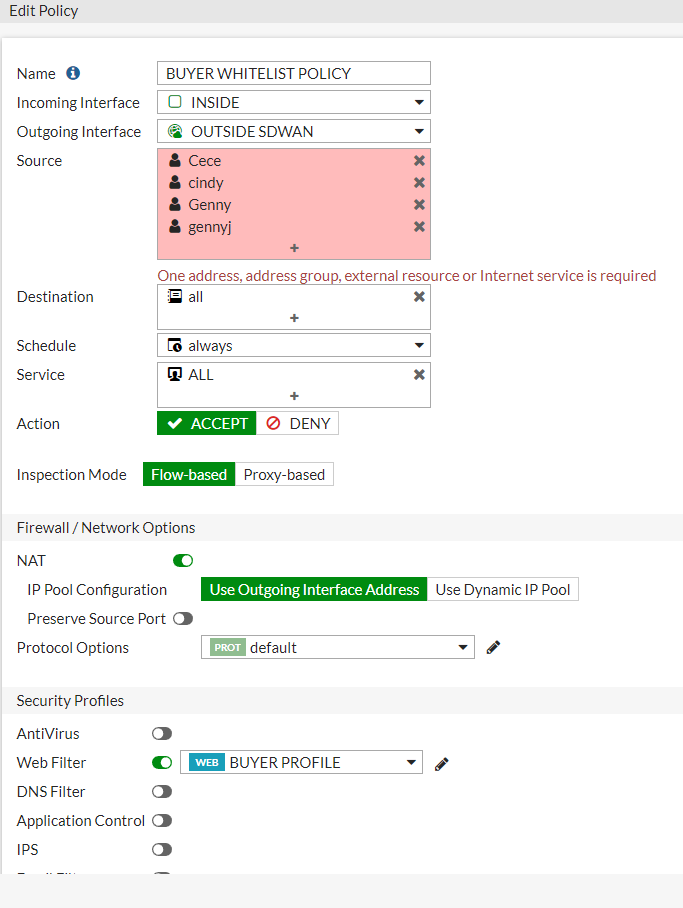683x908 pixels.
Task: Edit the Protocol Options pencil icon
Action: (493, 648)
